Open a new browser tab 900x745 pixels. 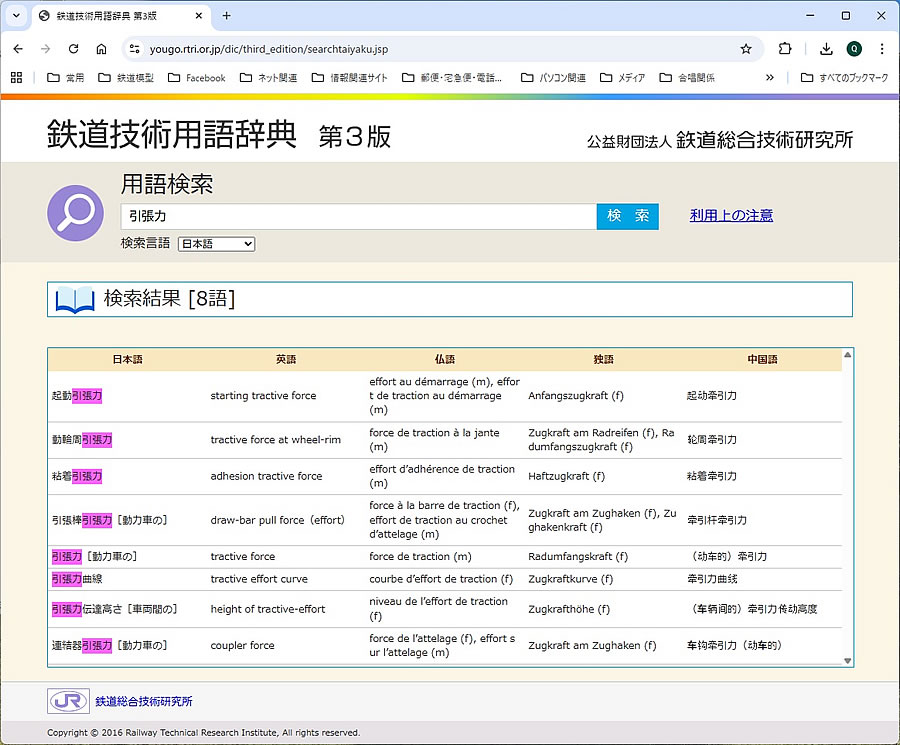click(x=226, y=16)
